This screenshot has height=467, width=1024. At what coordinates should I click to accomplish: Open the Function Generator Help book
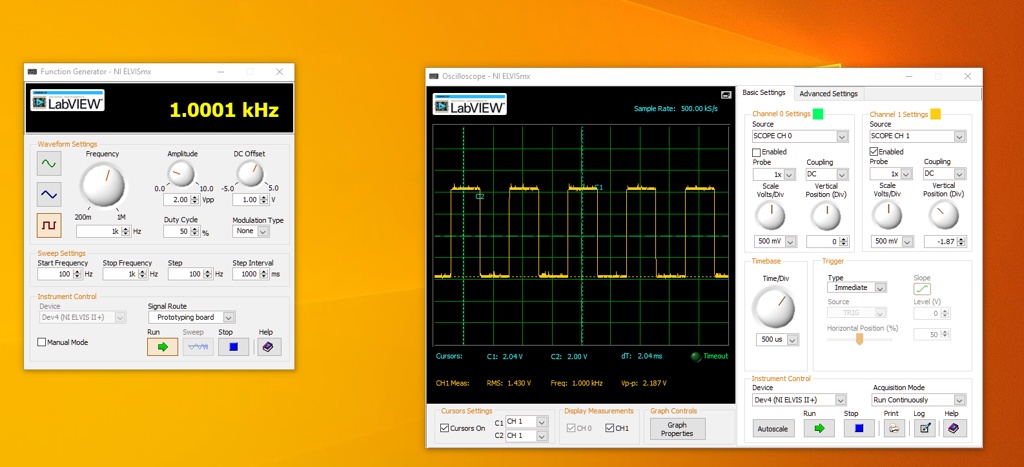click(266, 347)
